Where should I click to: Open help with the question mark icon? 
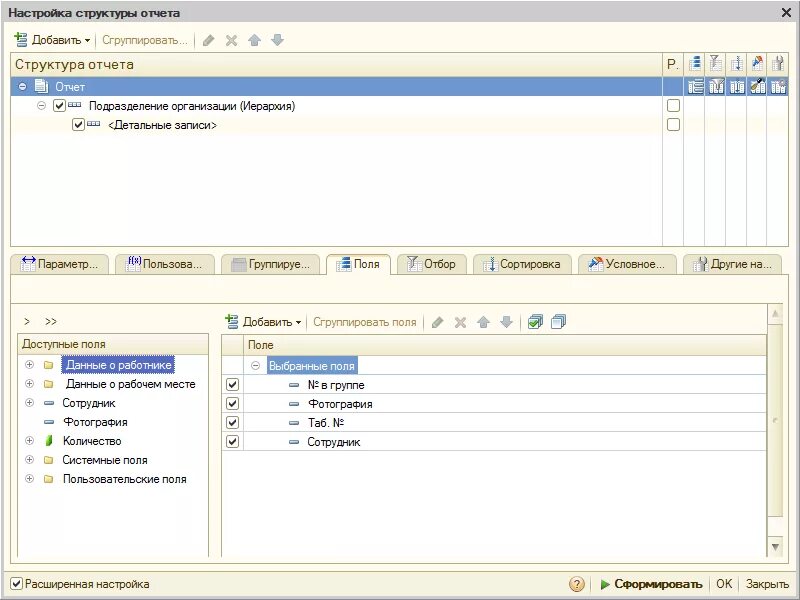click(x=577, y=584)
